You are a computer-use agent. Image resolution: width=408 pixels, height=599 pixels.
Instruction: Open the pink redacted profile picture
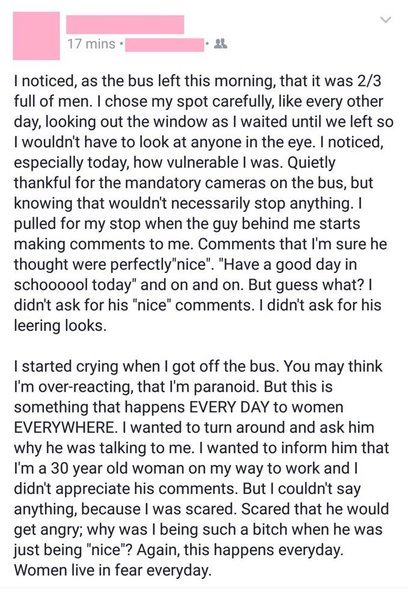coord(36,36)
